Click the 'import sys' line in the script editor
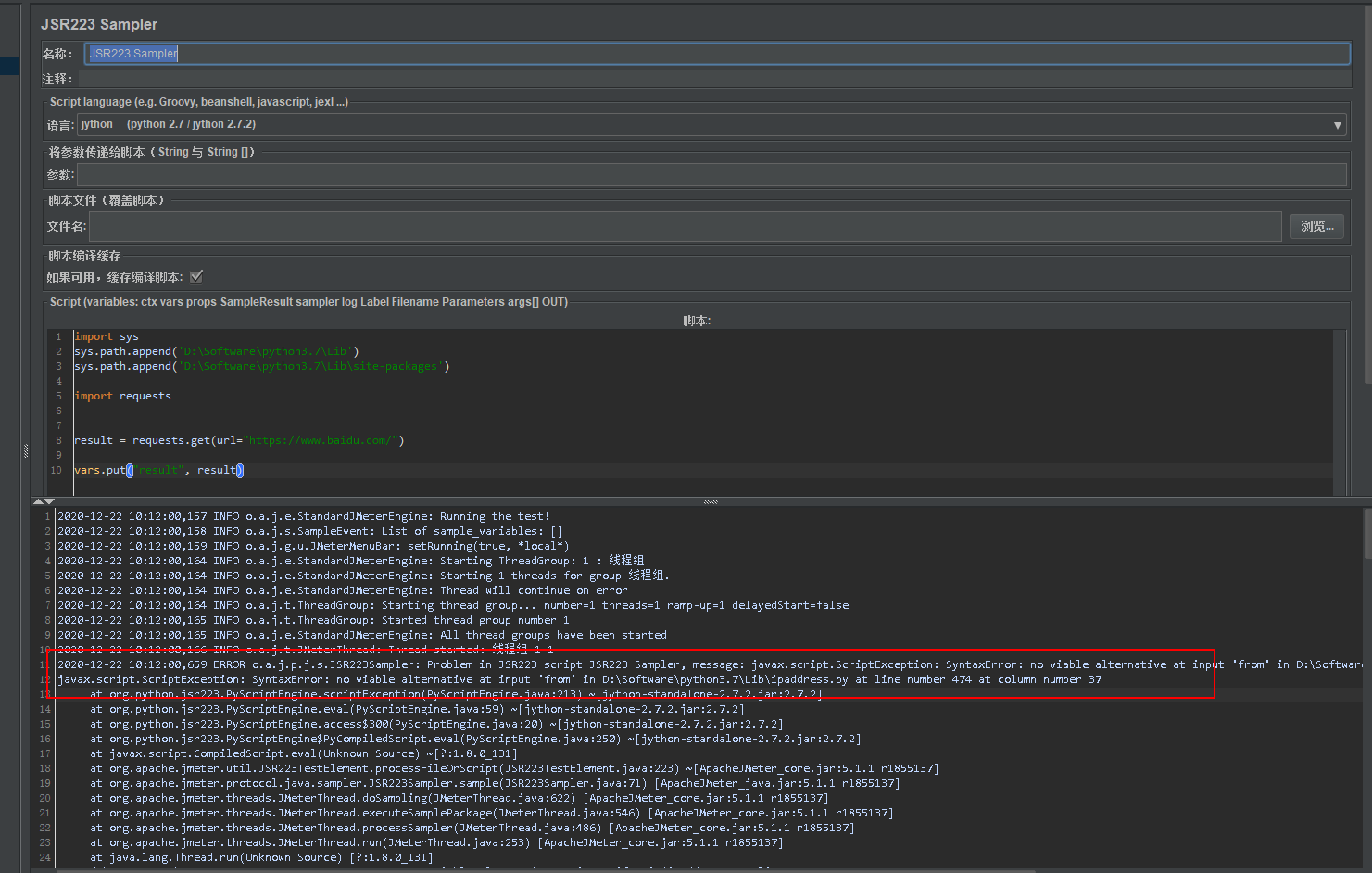The width and height of the screenshot is (1372, 873). tap(107, 336)
